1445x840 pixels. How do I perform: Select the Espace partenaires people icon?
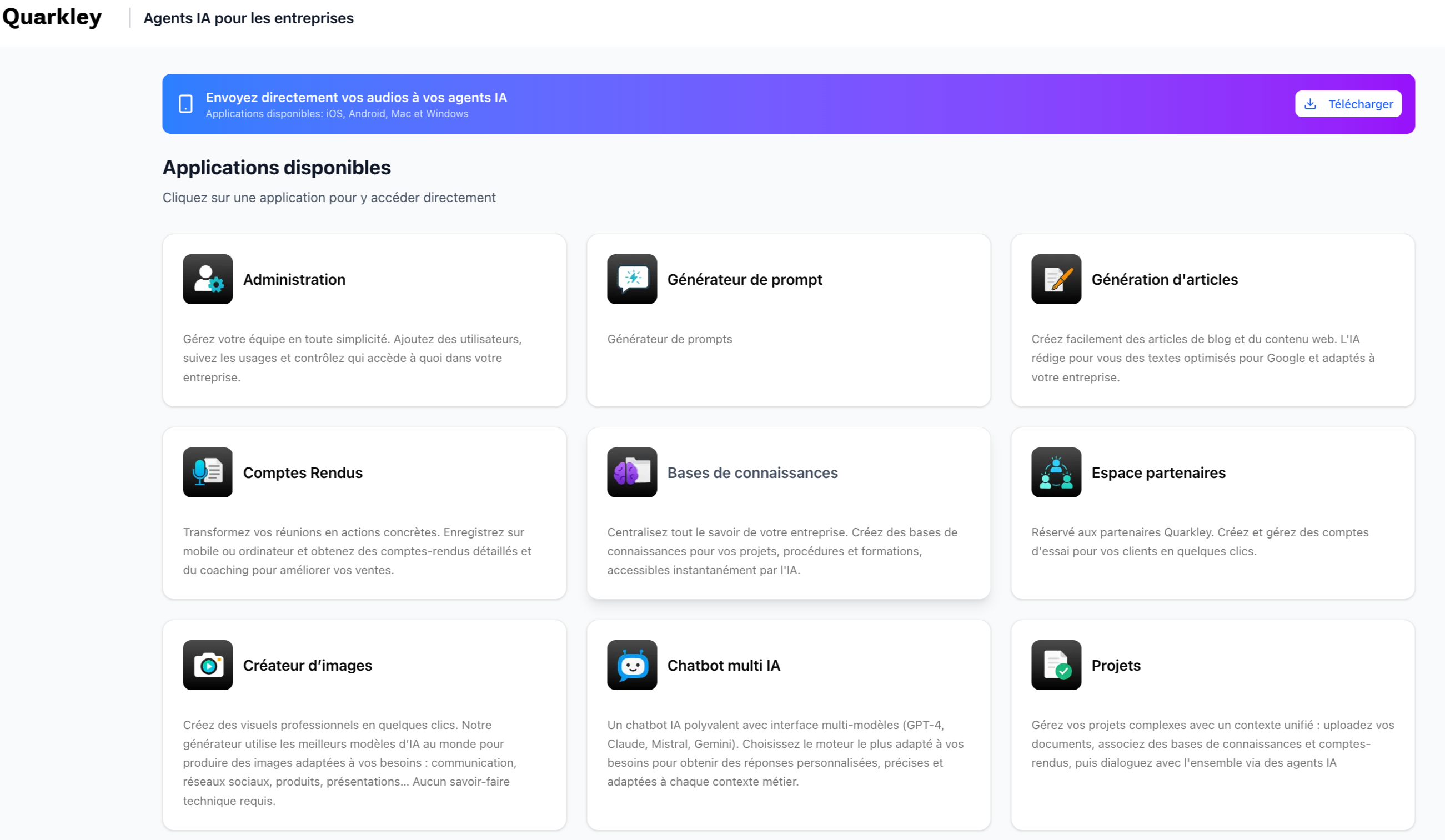point(1056,472)
